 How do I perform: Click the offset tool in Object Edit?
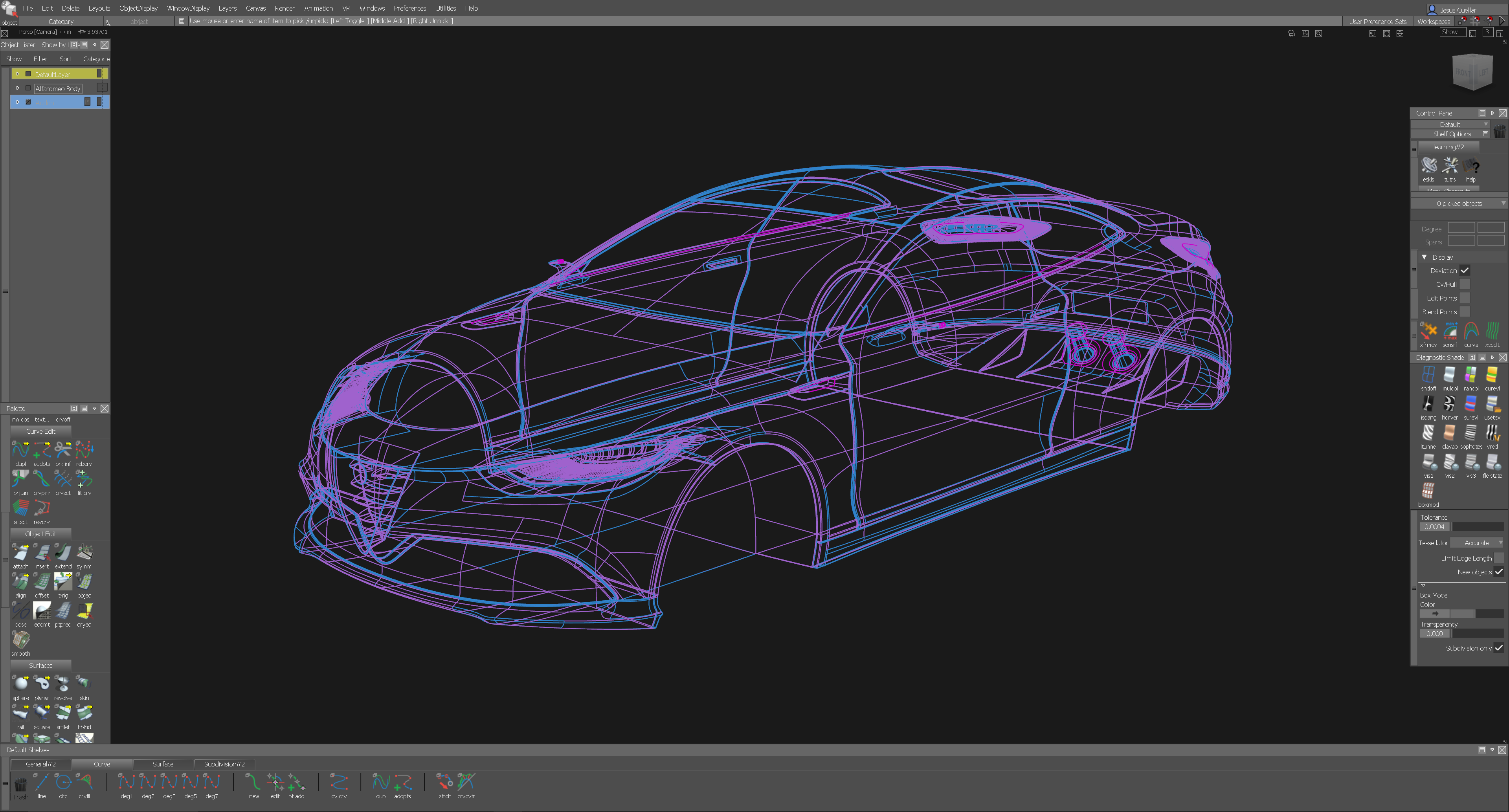pyautogui.click(x=42, y=581)
